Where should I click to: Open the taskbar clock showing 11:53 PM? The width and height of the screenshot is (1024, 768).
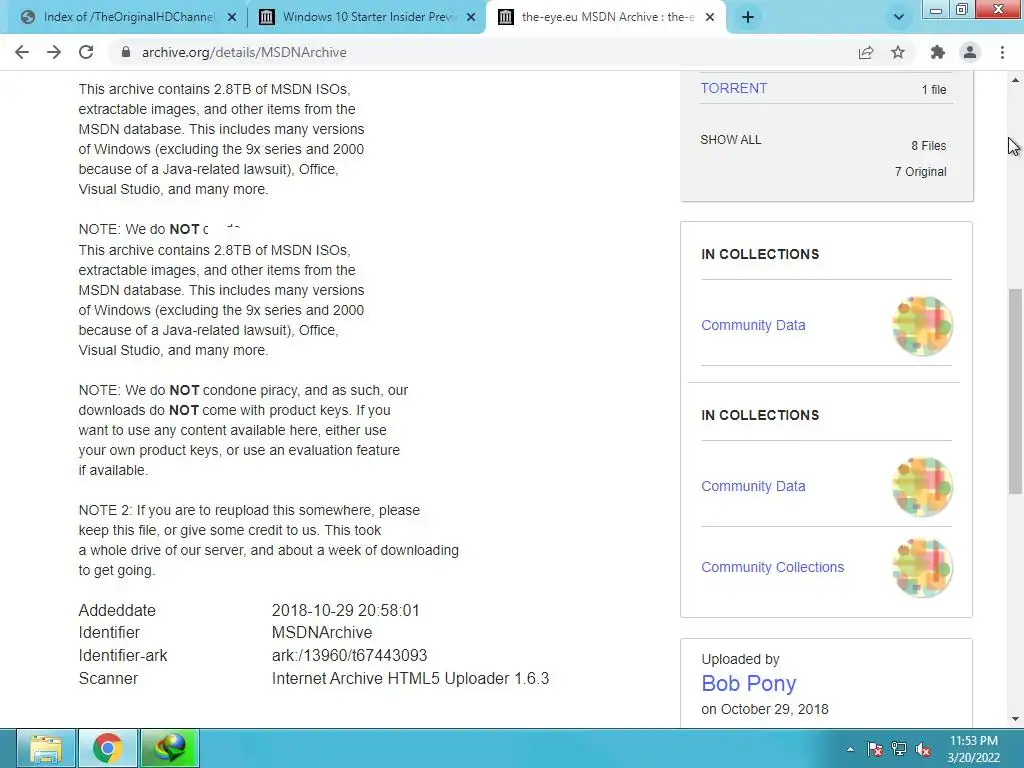click(x=973, y=749)
